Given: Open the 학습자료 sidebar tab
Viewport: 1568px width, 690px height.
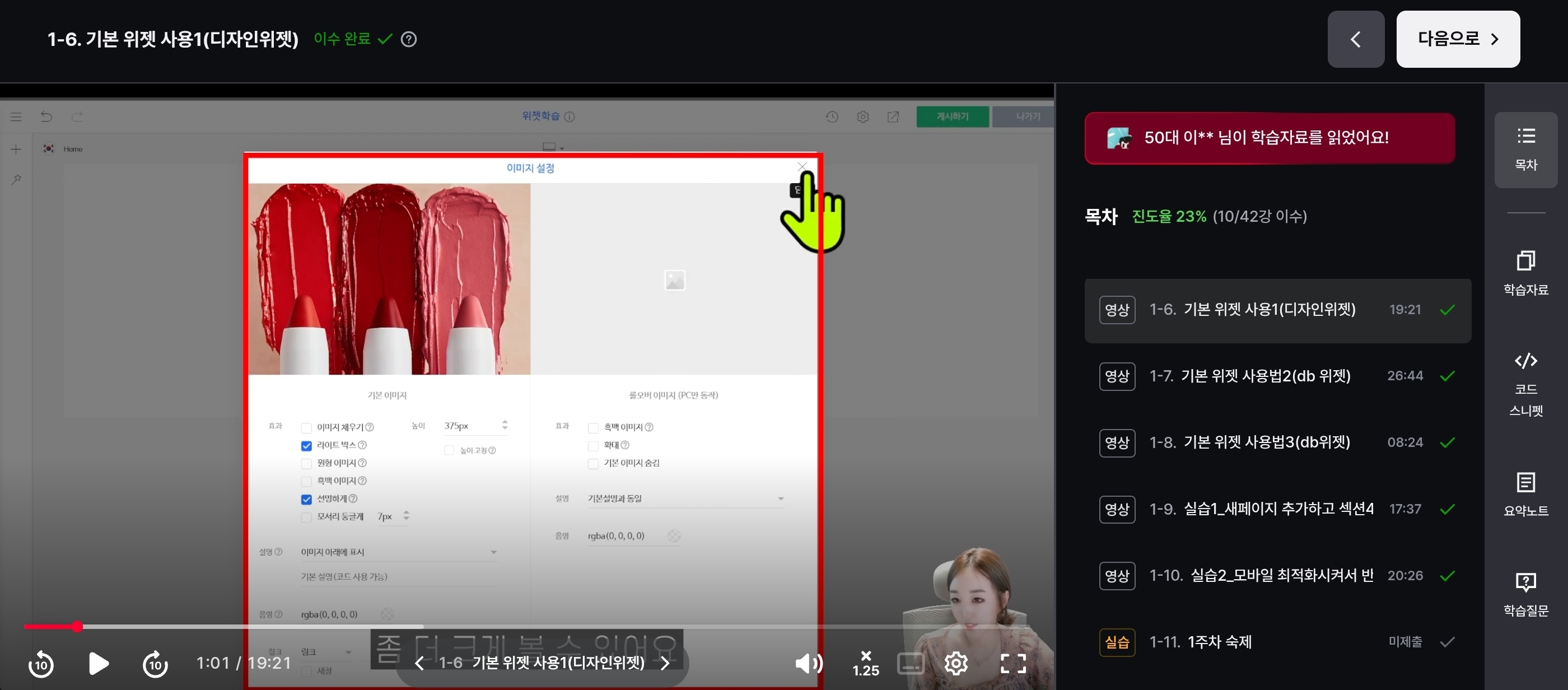Looking at the screenshot, I should pos(1525,274).
